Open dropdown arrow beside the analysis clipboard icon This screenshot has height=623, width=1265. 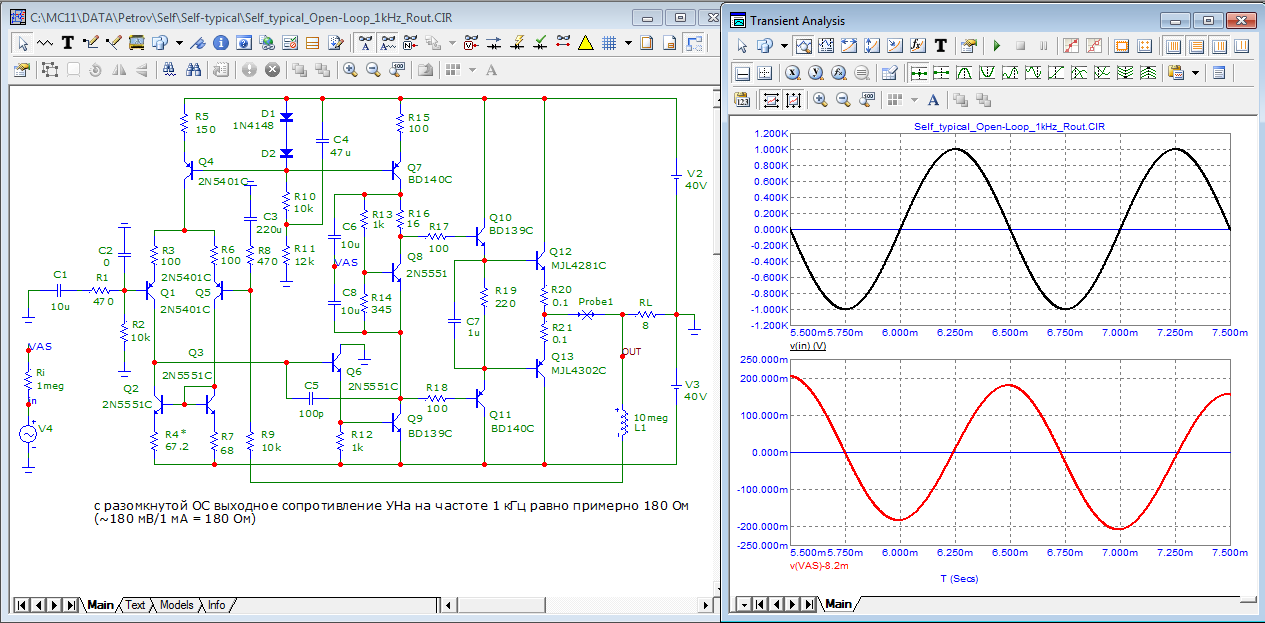tap(1195, 73)
